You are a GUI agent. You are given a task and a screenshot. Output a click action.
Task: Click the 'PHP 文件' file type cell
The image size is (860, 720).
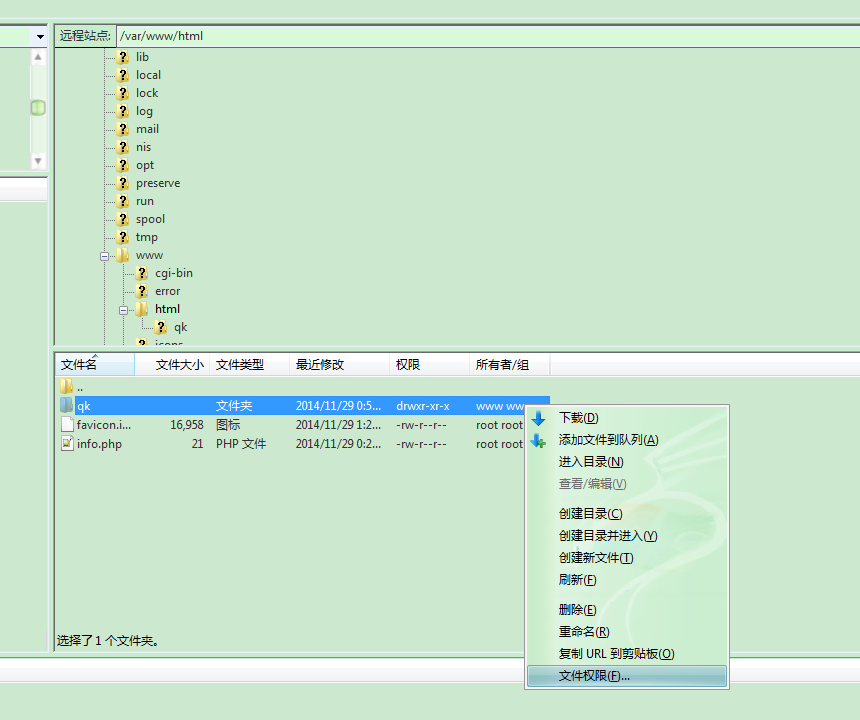coord(241,444)
